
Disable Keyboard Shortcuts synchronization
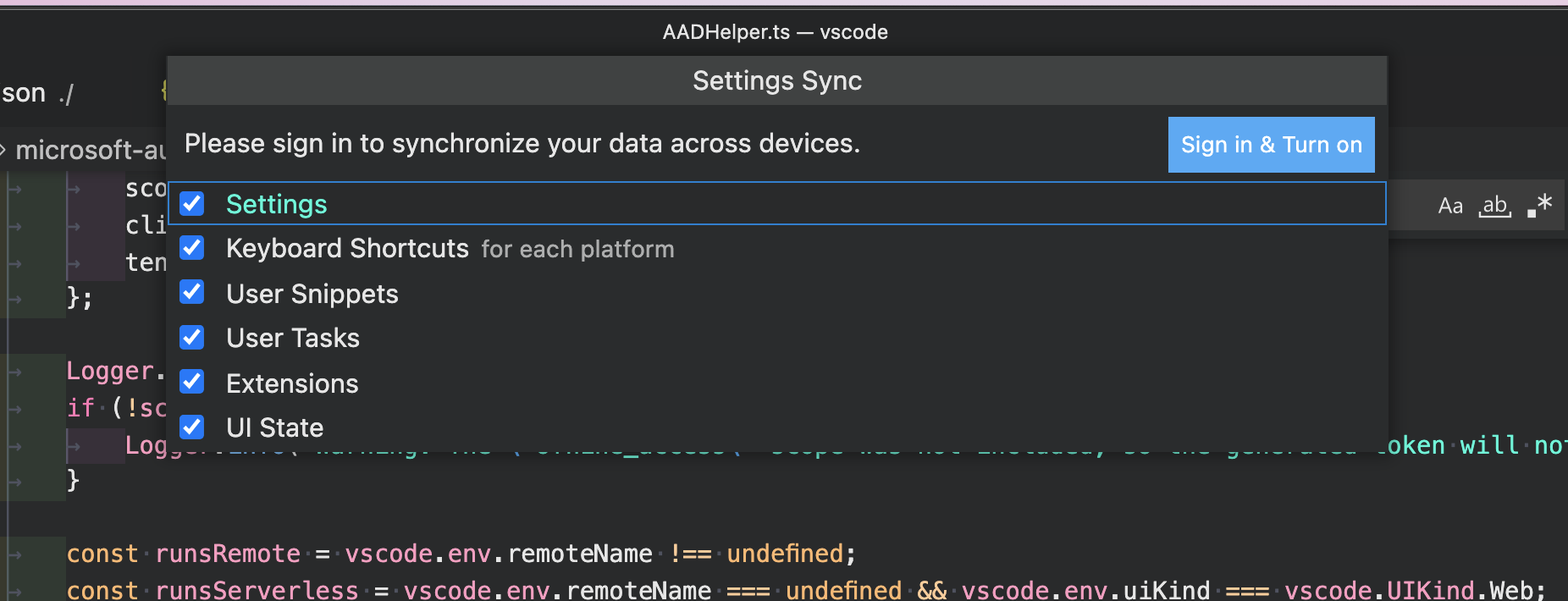pos(192,247)
